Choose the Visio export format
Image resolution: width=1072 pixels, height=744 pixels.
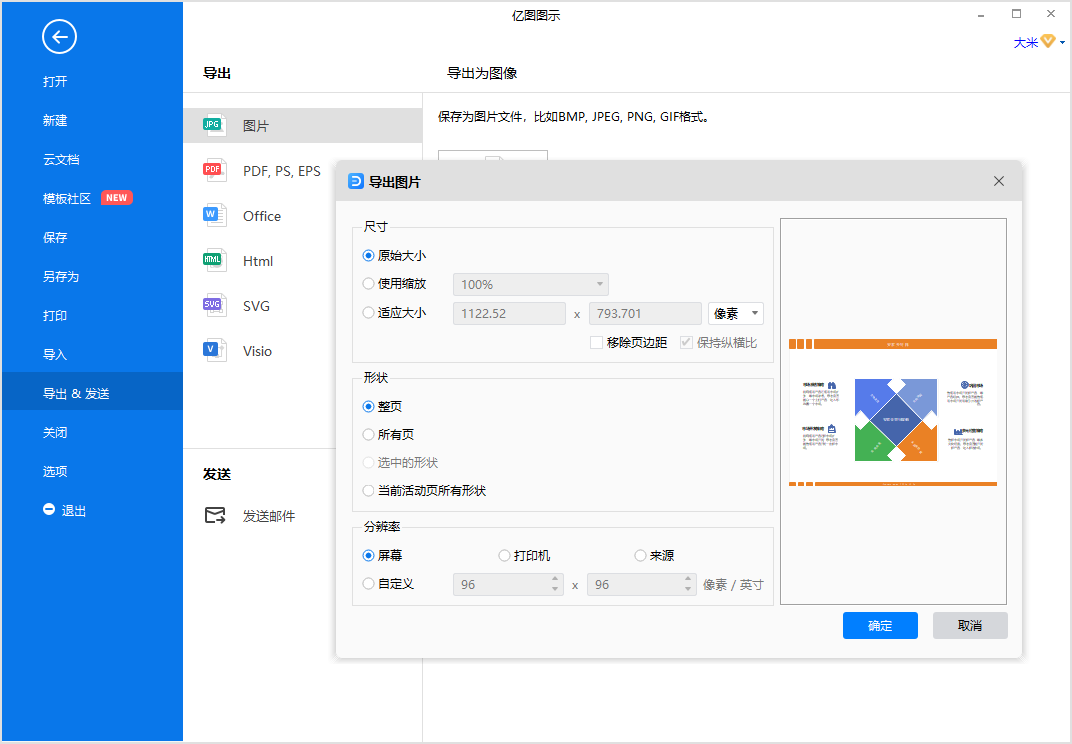pyautogui.click(x=258, y=351)
